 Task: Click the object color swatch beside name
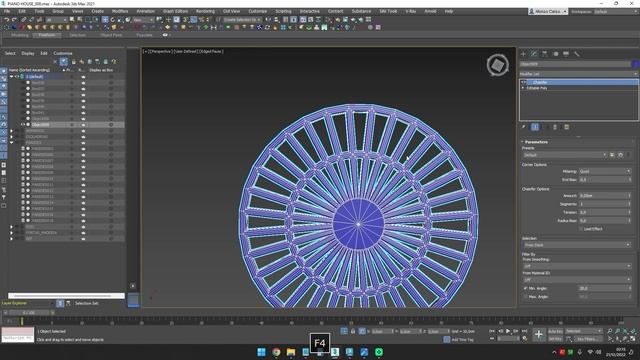635,64
